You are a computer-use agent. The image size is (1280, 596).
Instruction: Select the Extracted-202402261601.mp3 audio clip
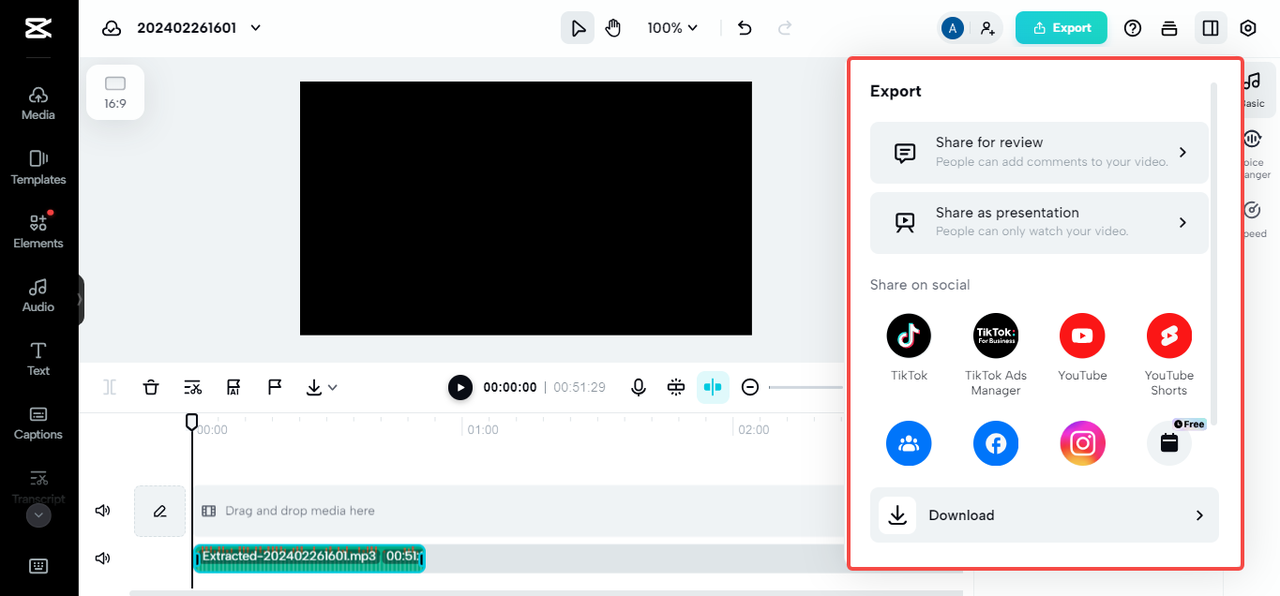pyautogui.click(x=309, y=558)
